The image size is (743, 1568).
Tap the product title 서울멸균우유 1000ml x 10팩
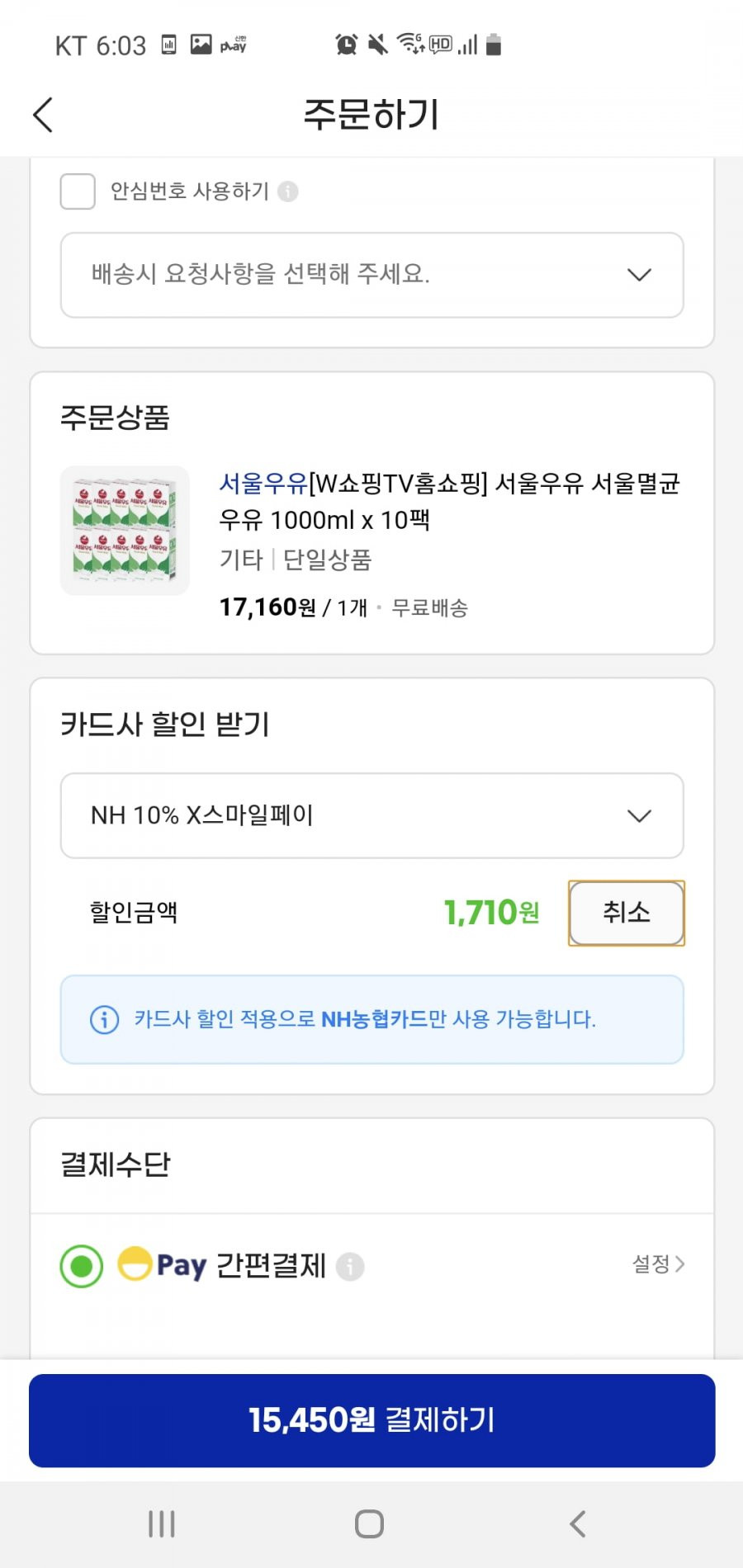coord(449,501)
